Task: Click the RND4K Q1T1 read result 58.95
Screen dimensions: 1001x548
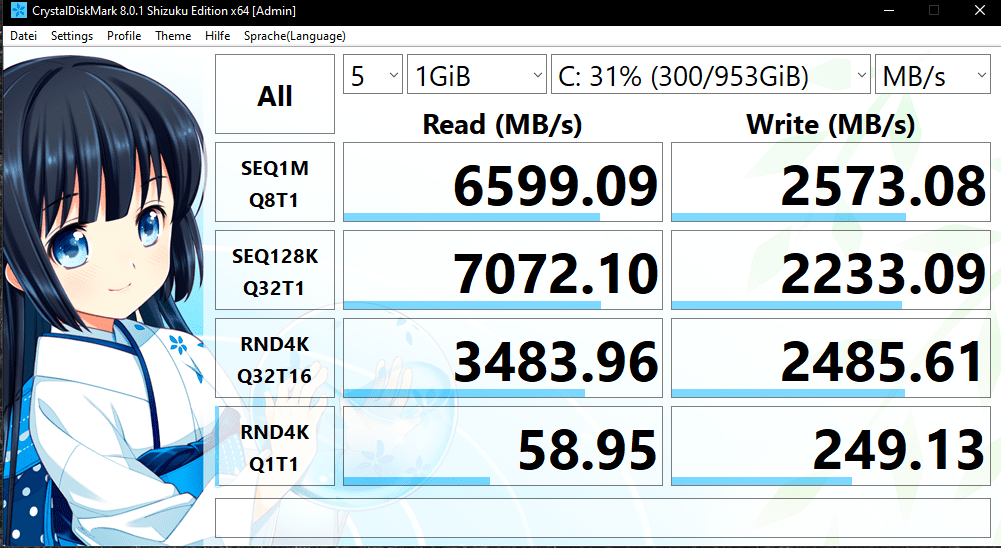Action: click(503, 446)
